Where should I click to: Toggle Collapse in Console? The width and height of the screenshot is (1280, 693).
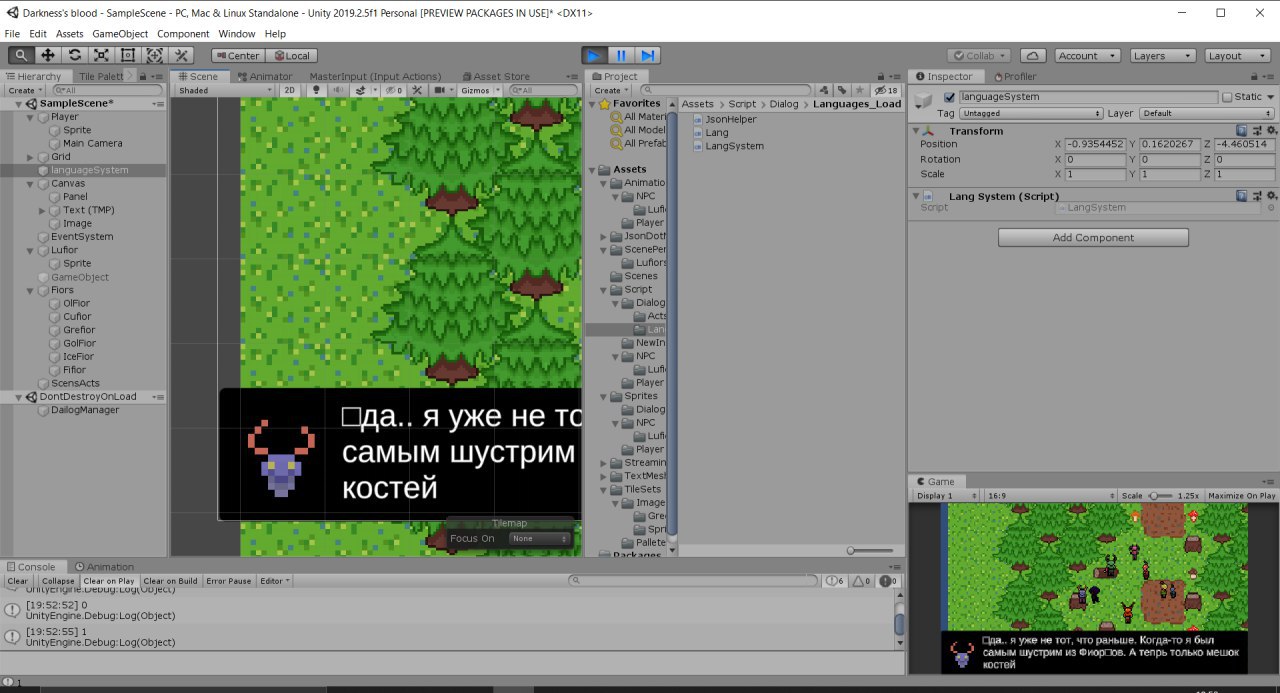tap(58, 581)
